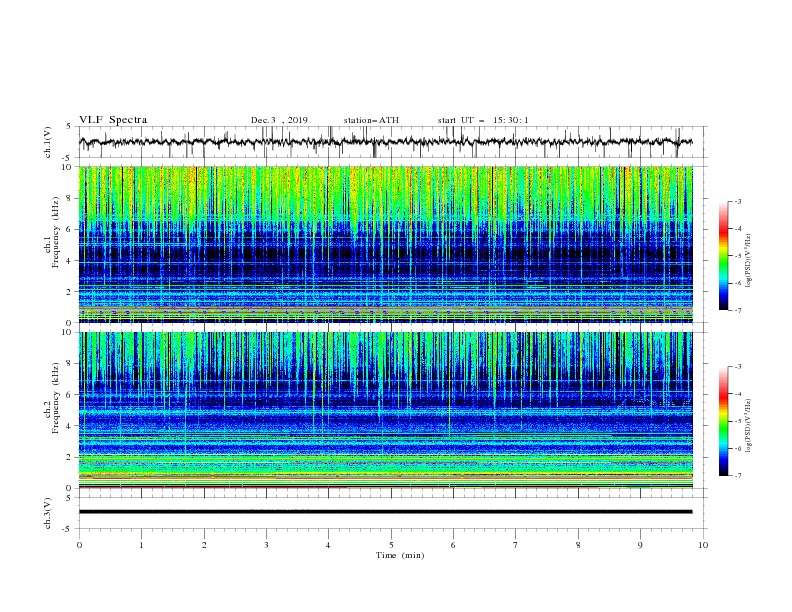The image size is (792, 612).
Task: Click time axis tick label "2"
Action: tap(204, 545)
